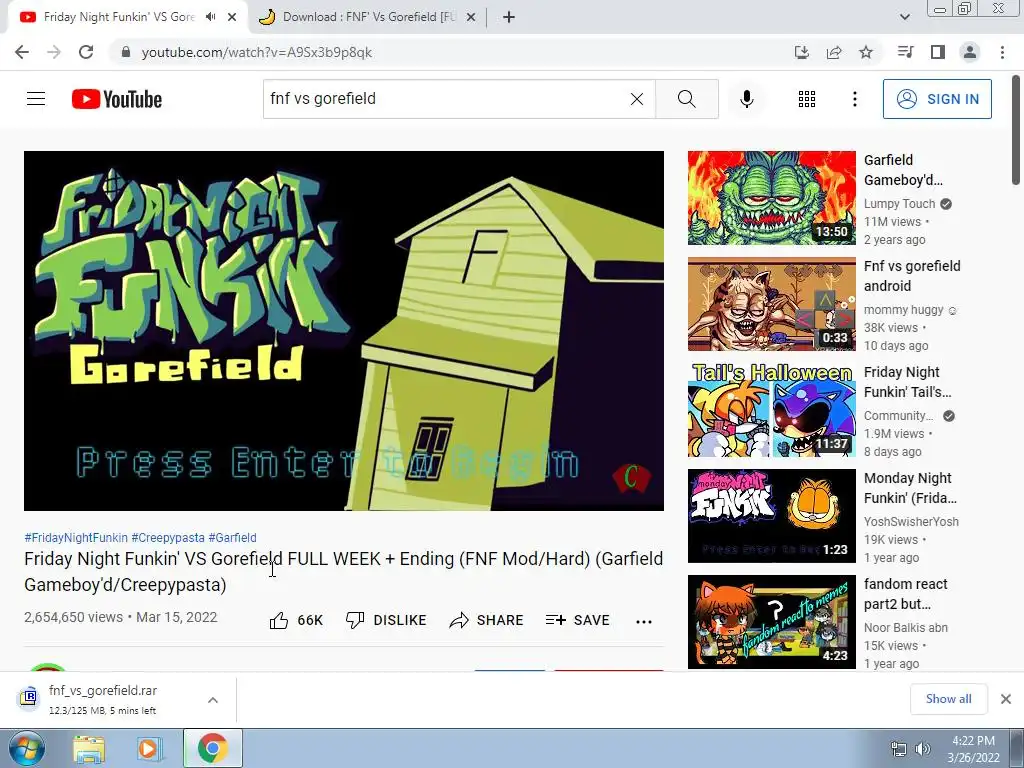Open the #Garfield hashtag

tap(232, 537)
